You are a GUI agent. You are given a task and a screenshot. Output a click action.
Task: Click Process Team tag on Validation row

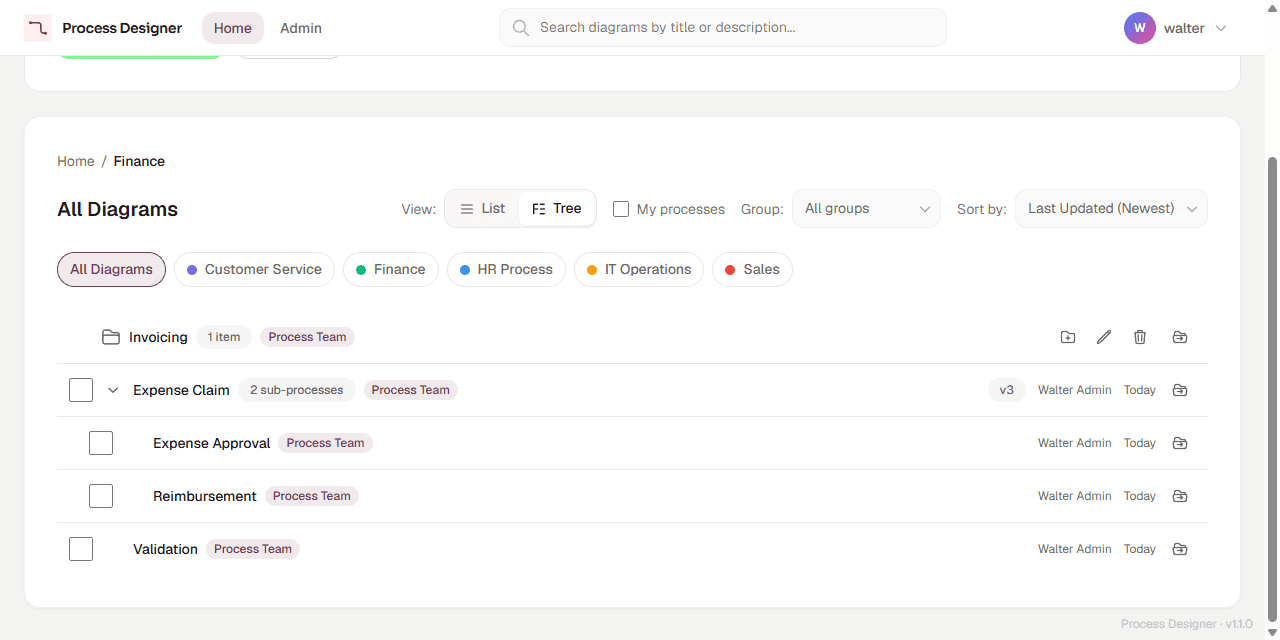tap(253, 549)
